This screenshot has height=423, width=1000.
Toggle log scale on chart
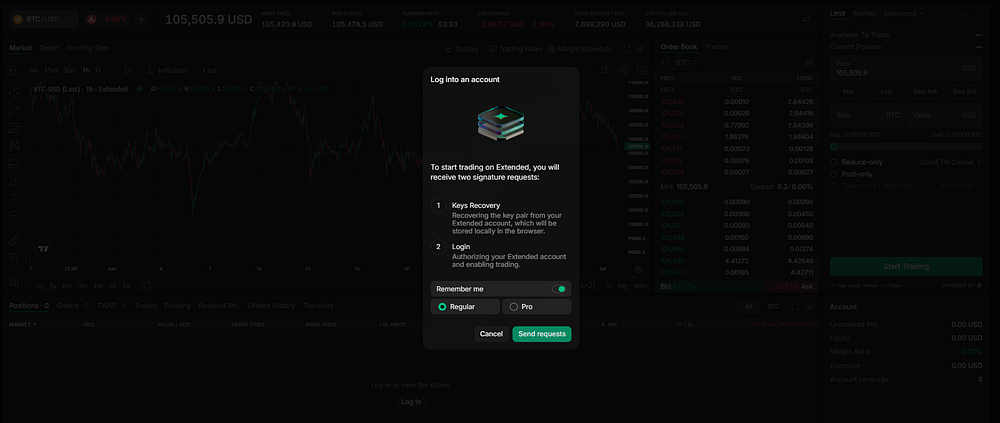pyautogui.click(x=622, y=286)
